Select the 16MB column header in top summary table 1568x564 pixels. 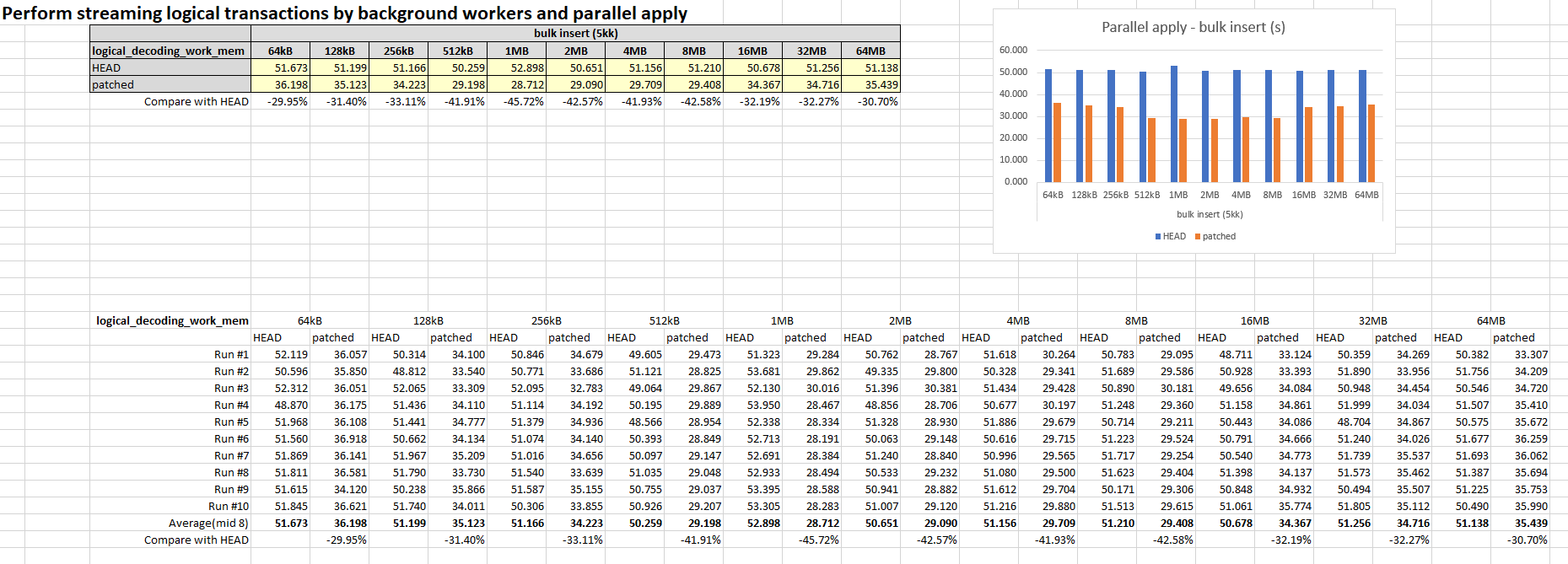point(752,51)
